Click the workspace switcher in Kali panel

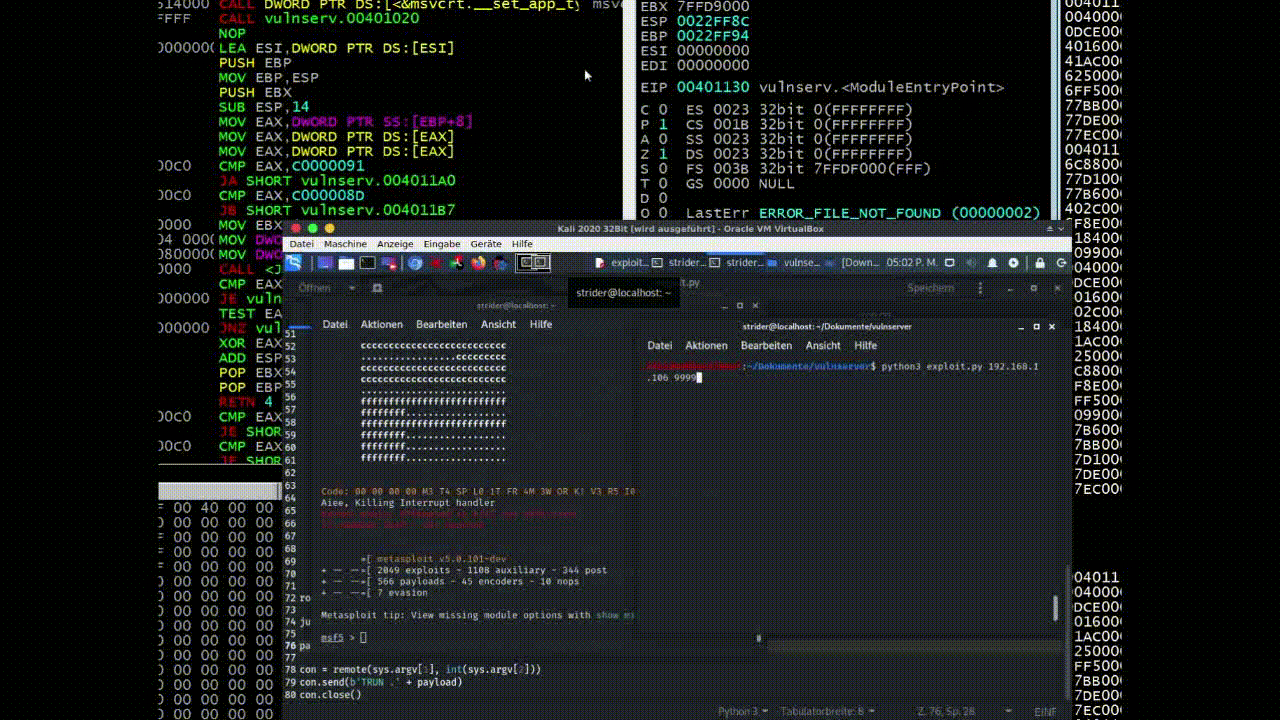(532, 263)
